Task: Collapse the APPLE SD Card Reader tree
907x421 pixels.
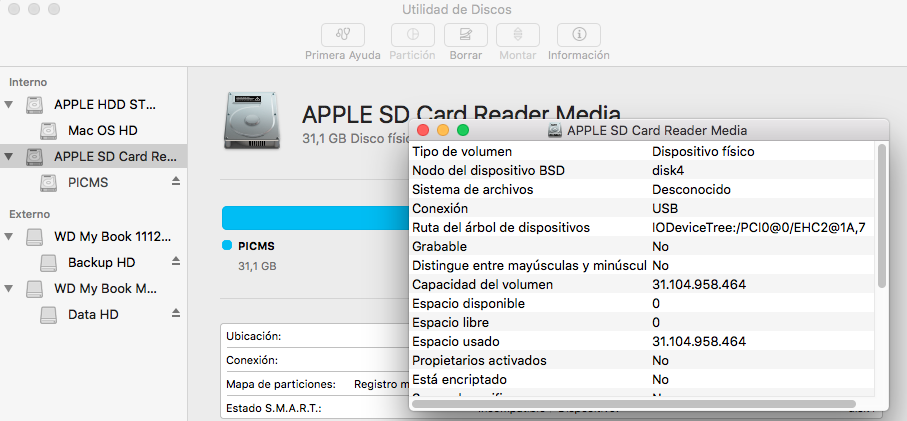Action: 10,156
